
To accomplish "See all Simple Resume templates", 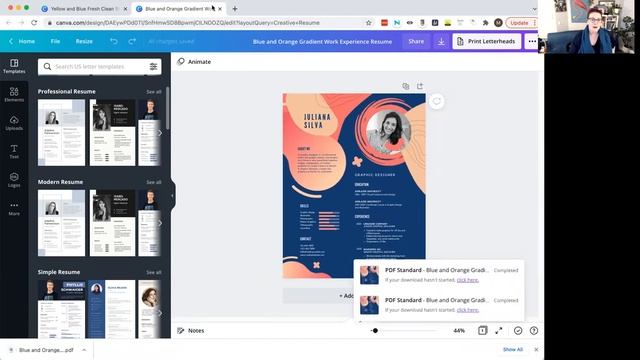I will [x=154, y=272].
